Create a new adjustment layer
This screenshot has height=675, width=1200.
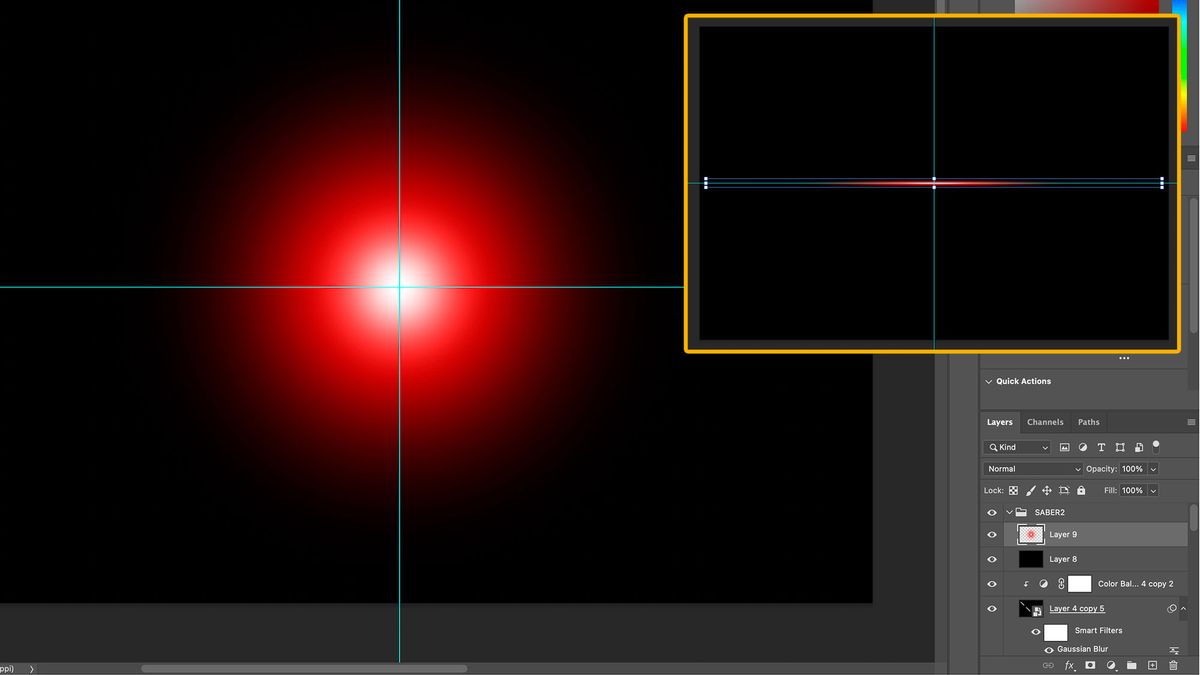click(1110, 665)
